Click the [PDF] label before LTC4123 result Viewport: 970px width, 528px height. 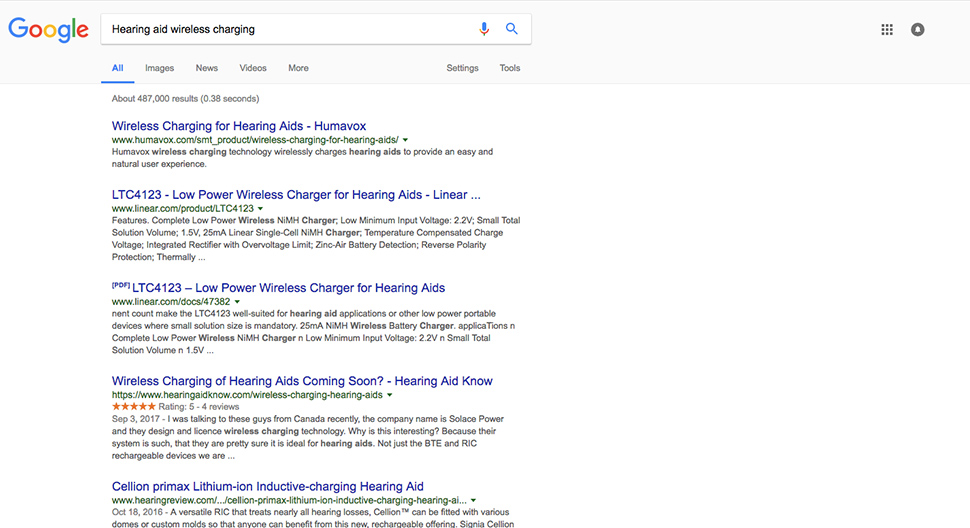(121, 285)
